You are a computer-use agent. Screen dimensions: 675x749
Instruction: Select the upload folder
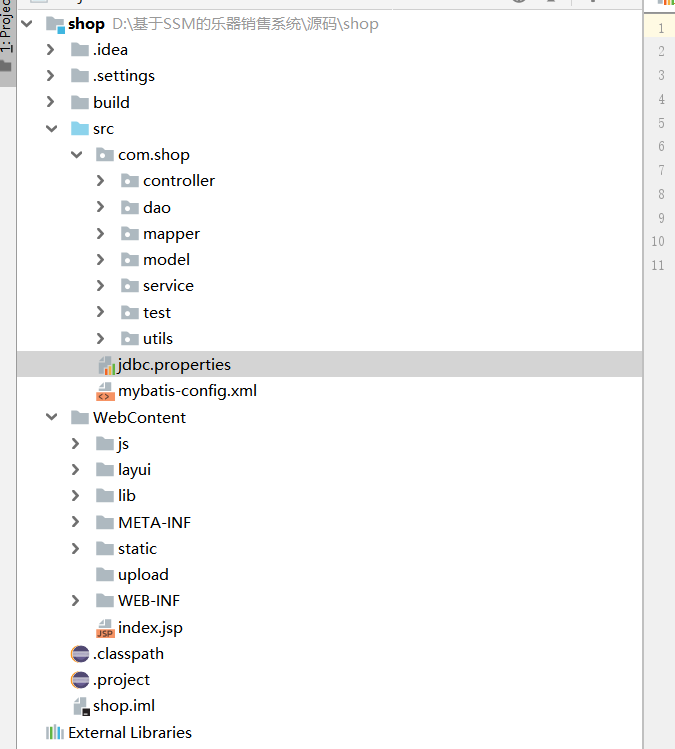143,575
